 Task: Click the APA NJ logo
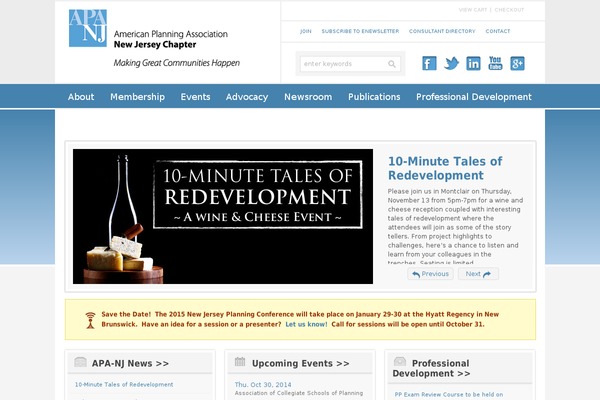(88, 28)
